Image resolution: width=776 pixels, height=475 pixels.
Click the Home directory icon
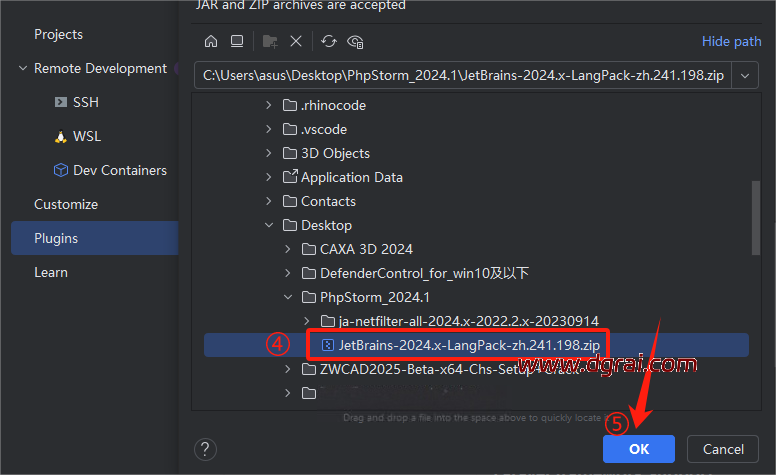pyautogui.click(x=211, y=41)
